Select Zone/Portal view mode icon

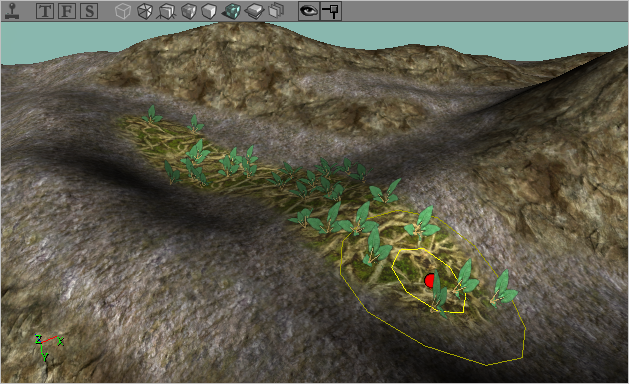pos(167,11)
